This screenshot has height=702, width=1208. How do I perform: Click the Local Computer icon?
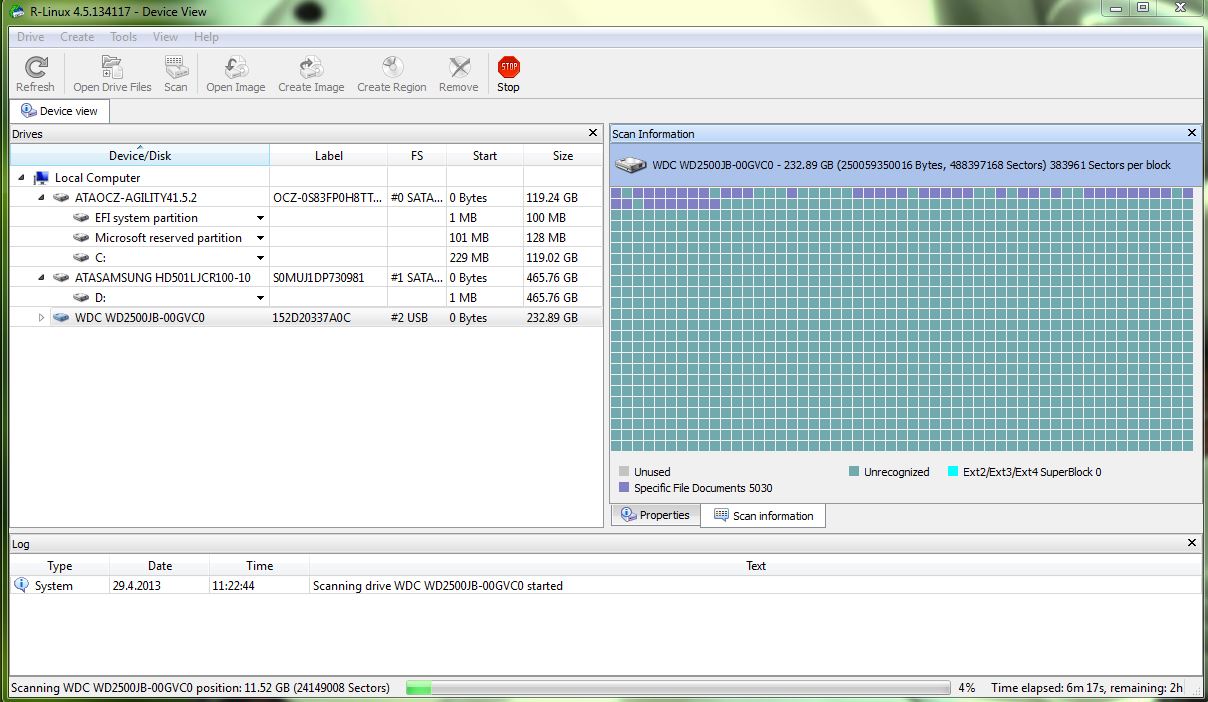tap(41, 178)
